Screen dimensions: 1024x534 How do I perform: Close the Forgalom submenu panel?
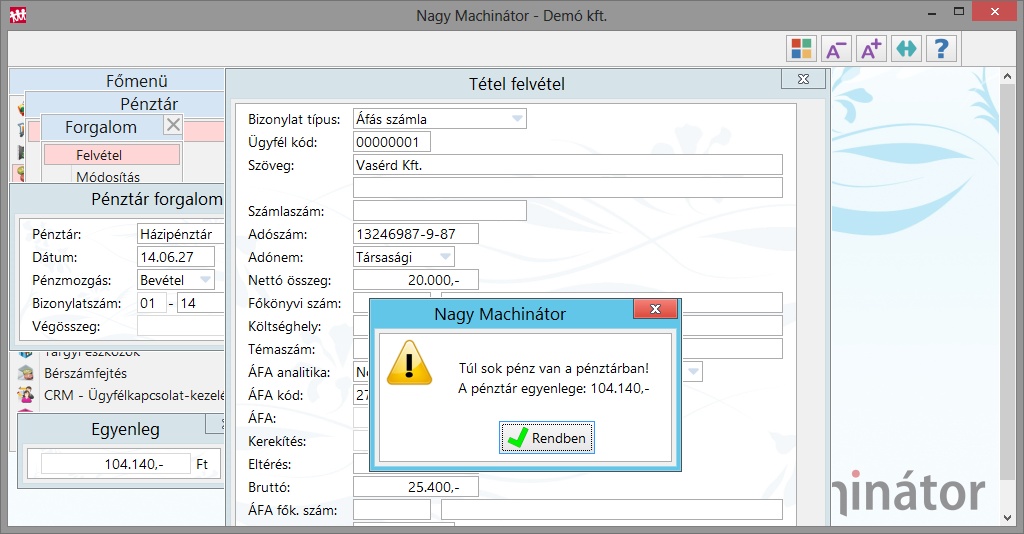[173, 125]
